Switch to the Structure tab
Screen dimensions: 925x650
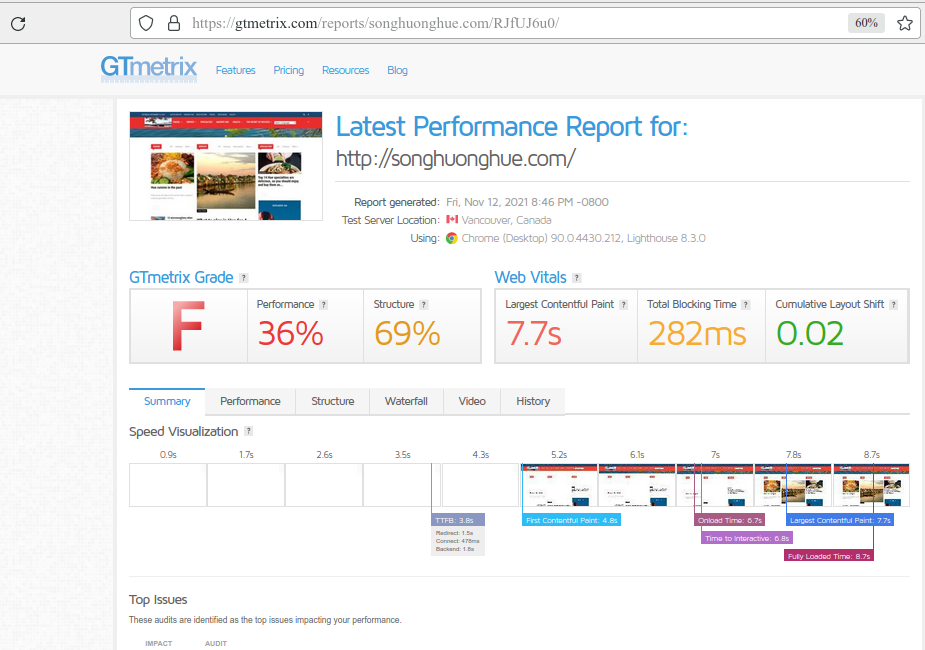[333, 401]
